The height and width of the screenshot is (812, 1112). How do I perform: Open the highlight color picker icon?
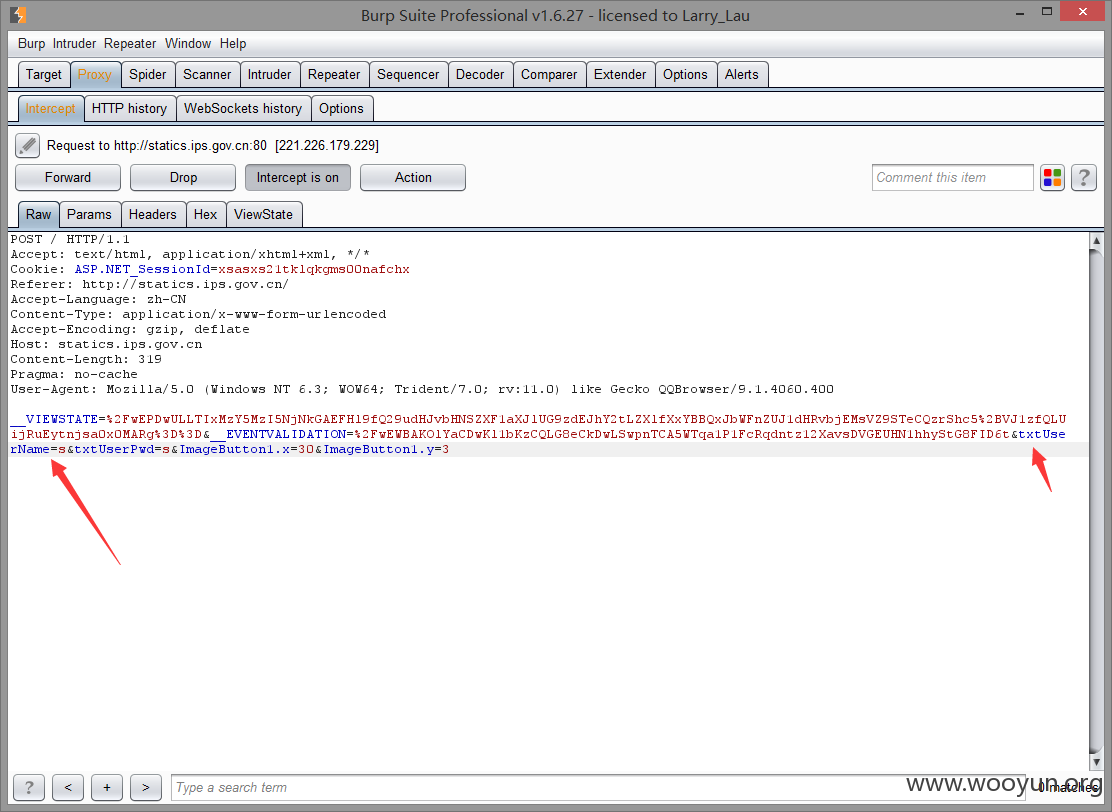pos(1052,177)
